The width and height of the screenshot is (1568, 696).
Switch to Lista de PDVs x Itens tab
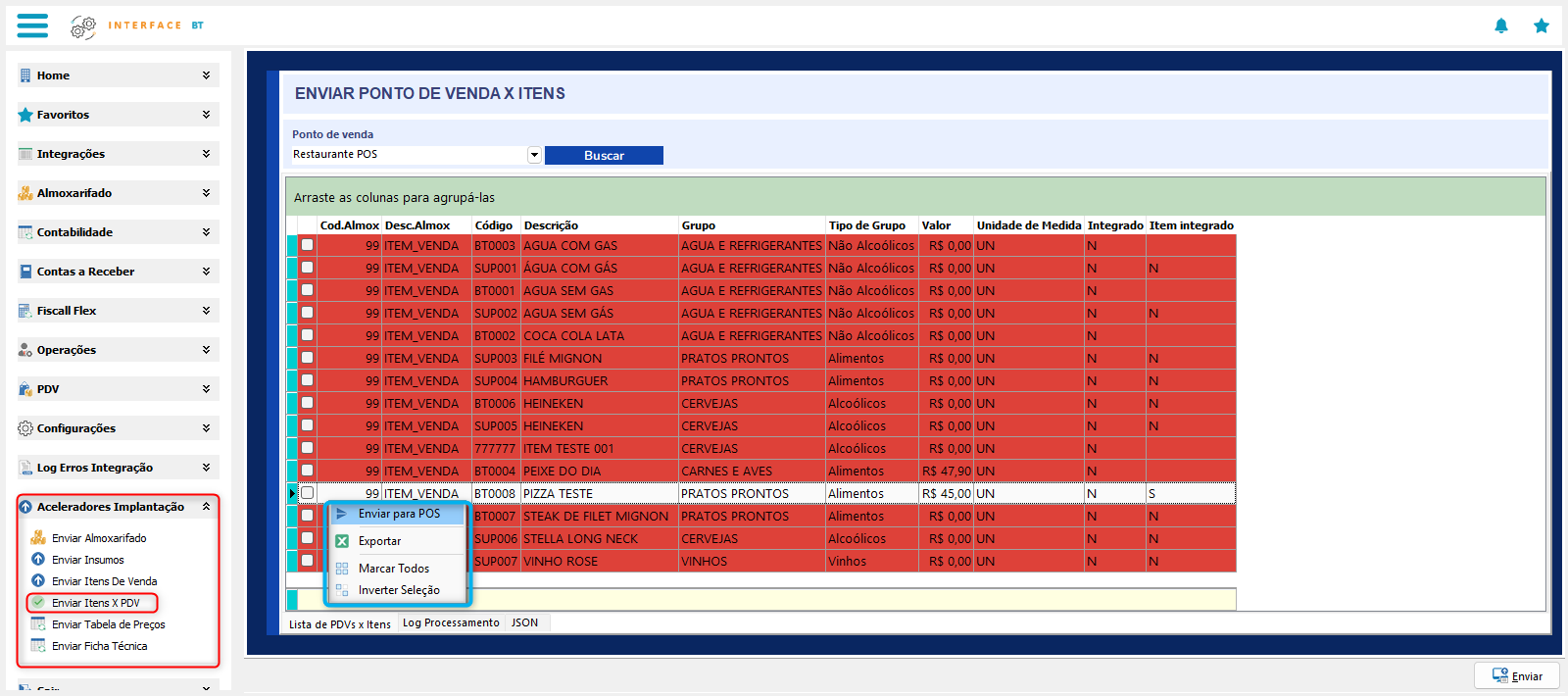[340, 623]
